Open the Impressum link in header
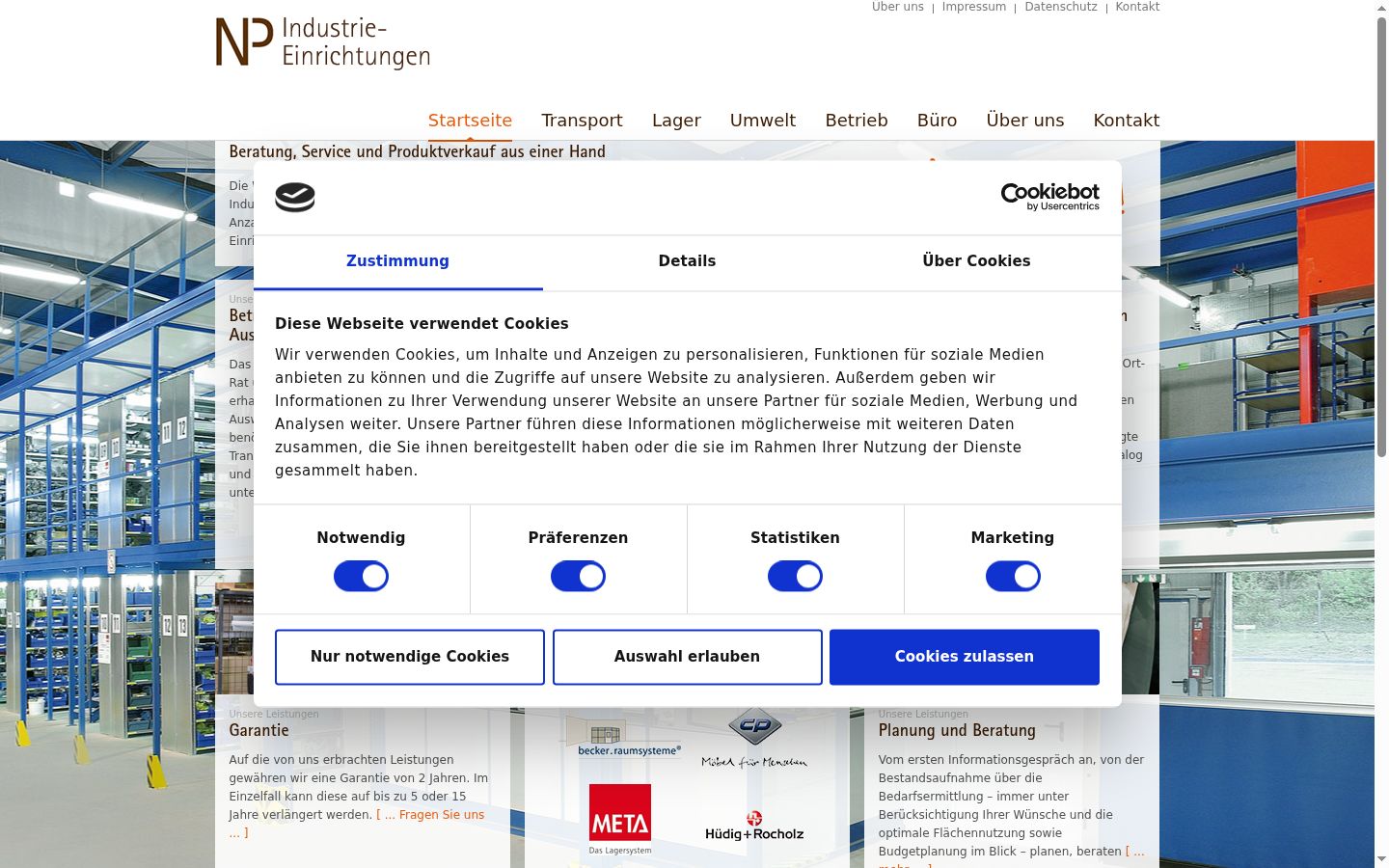Image resolution: width=1389 pixels, height=868 pixels. pos(973,7)
